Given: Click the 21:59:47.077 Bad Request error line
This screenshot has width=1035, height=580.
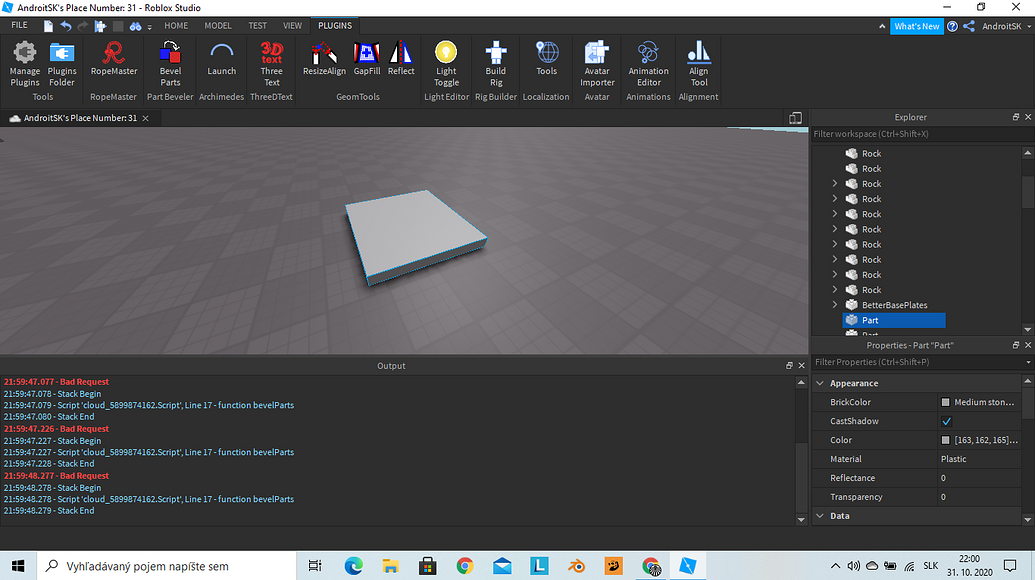Looking at the screenshot, I should pyautogui.click(x=56, y=382).
